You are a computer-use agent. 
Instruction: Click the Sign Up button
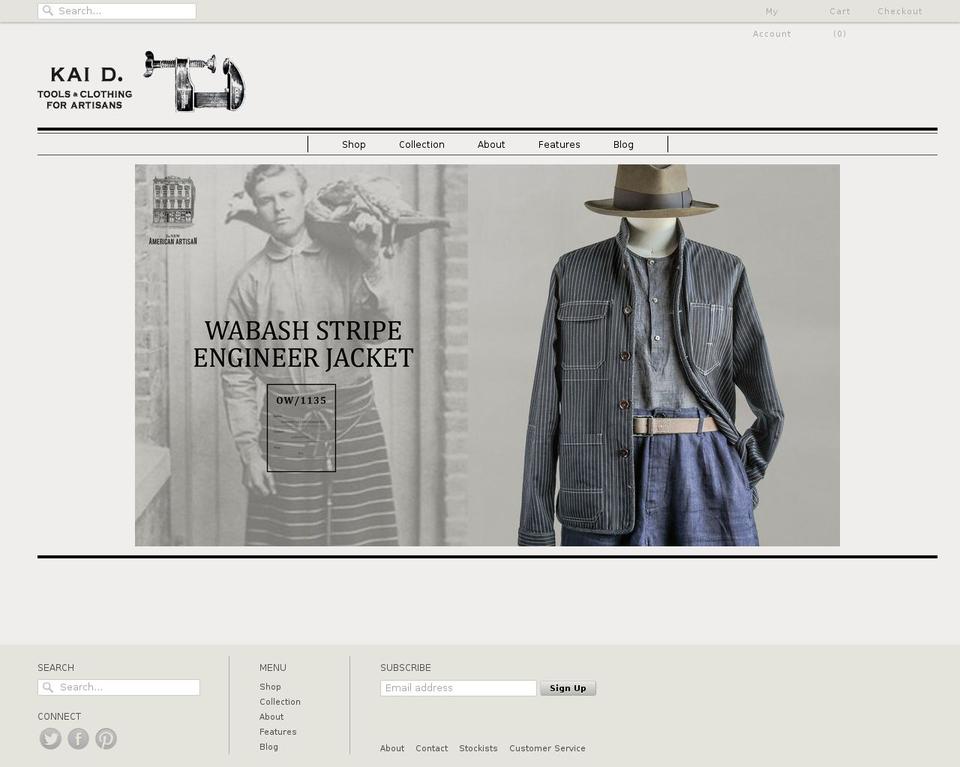coord(568,688)
